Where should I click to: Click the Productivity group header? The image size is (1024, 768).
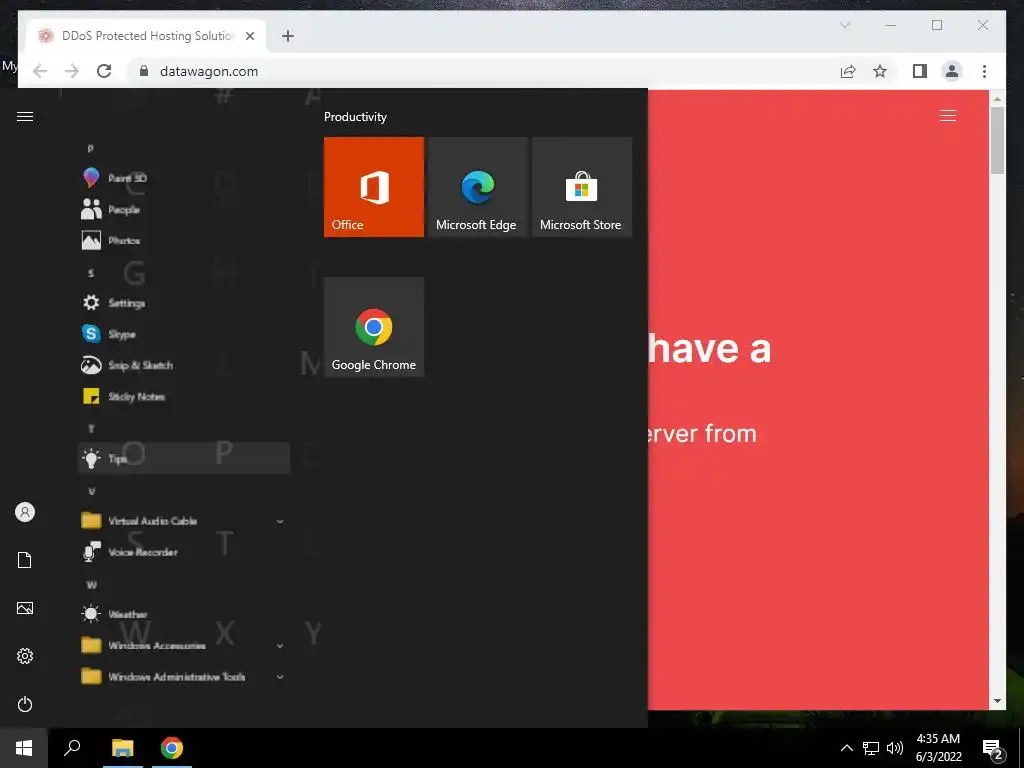pos(355,117)
